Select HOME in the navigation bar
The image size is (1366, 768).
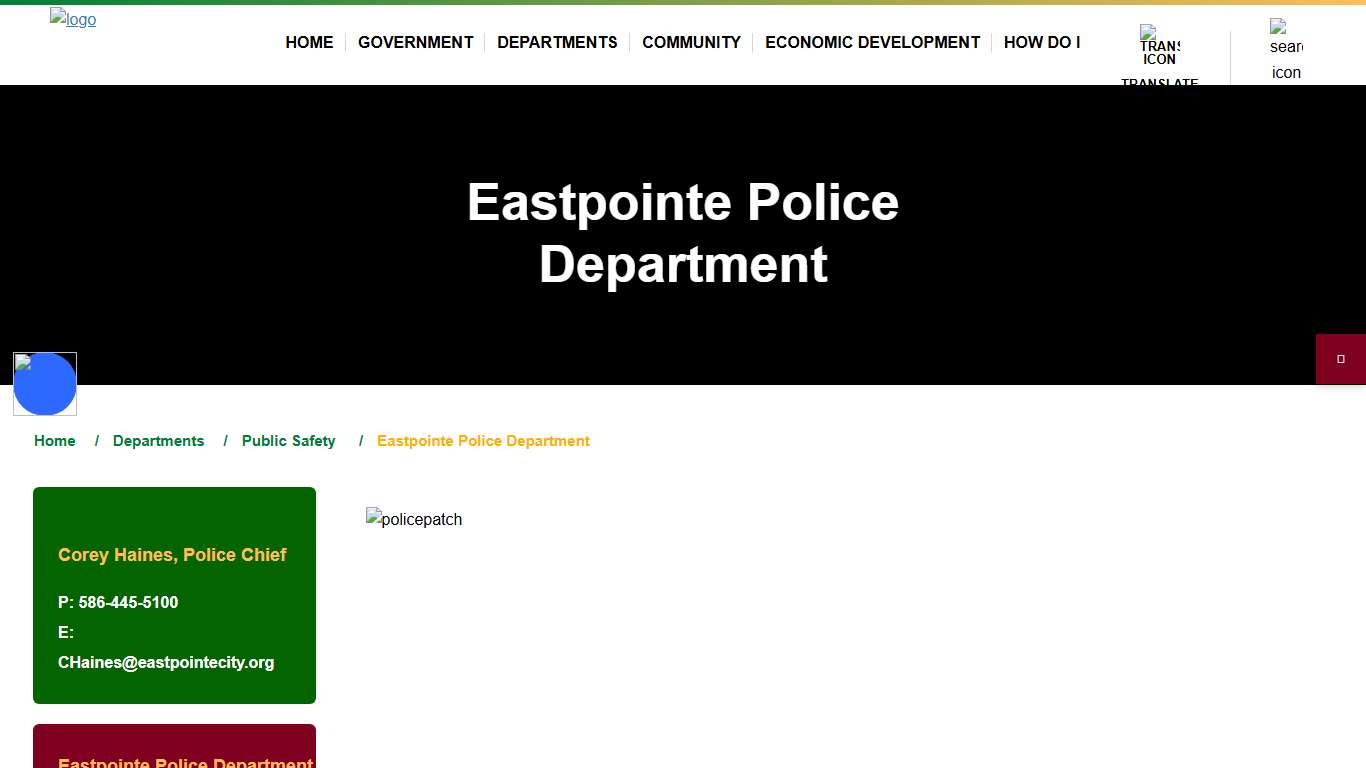309,42
